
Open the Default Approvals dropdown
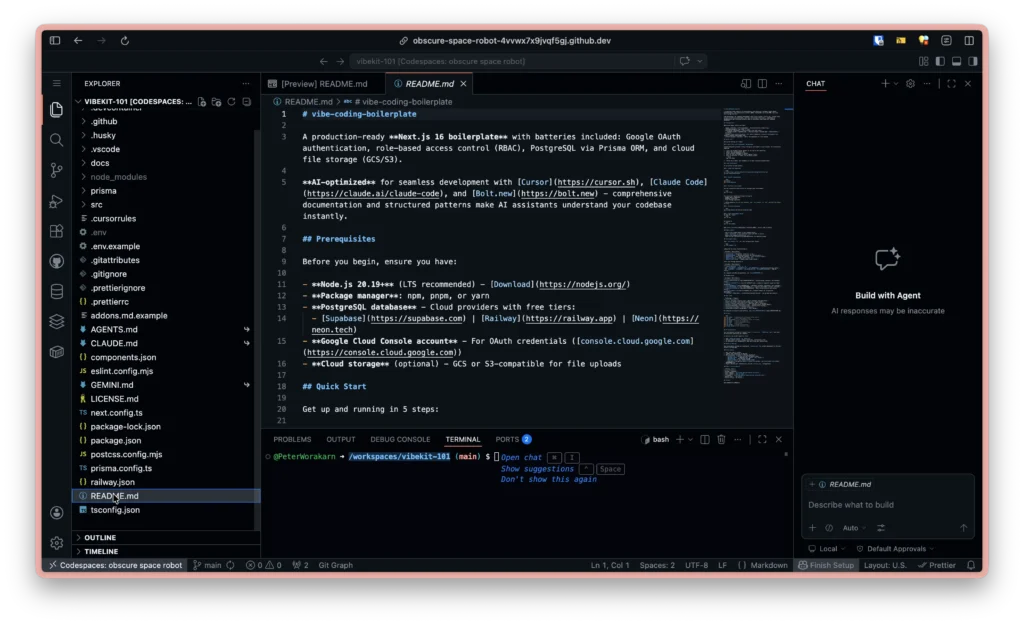895,549
